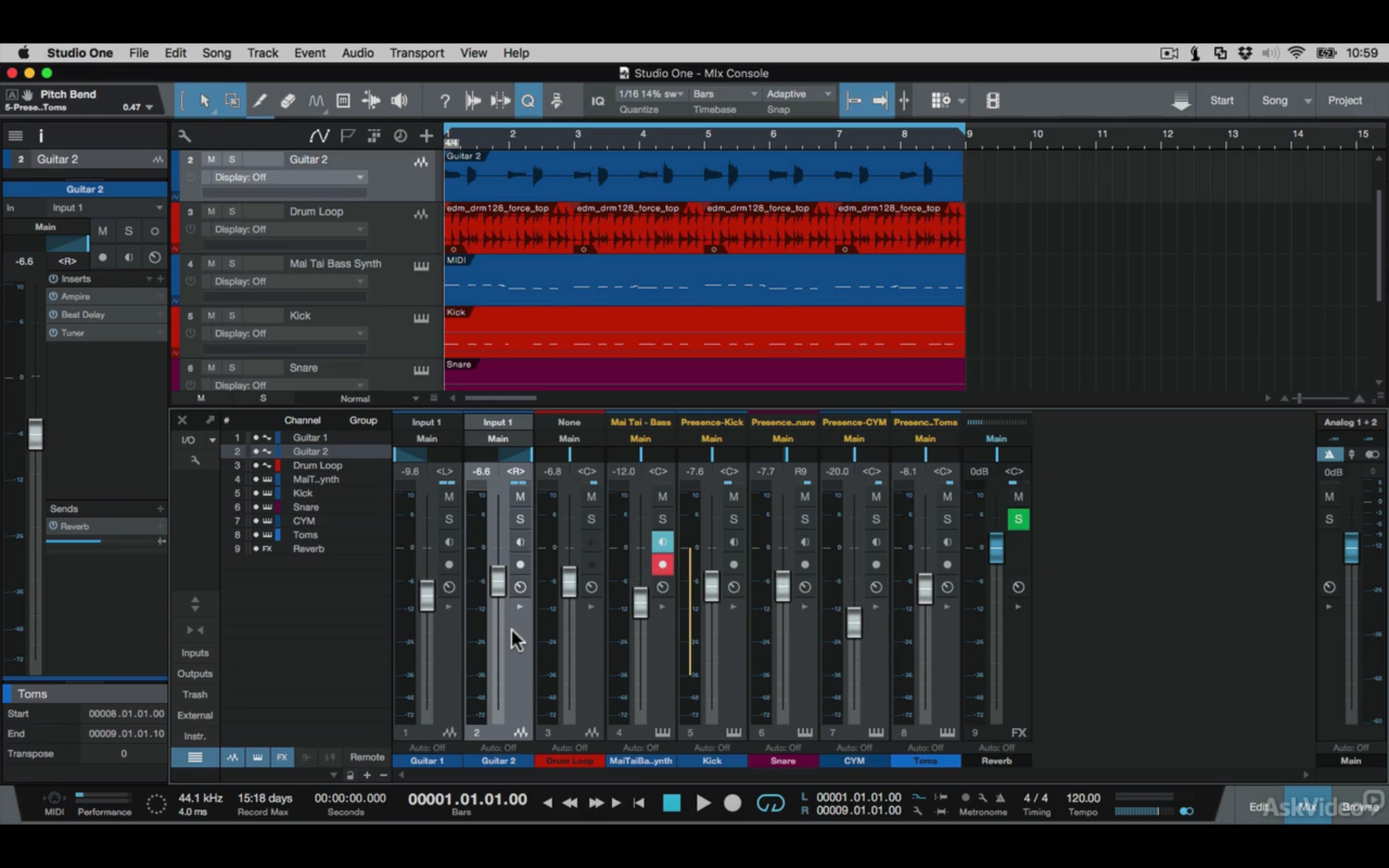The width and height of the screenshot is (1389, 868).
Task: Open the Event menu
Action: click(x=309, y=53)
